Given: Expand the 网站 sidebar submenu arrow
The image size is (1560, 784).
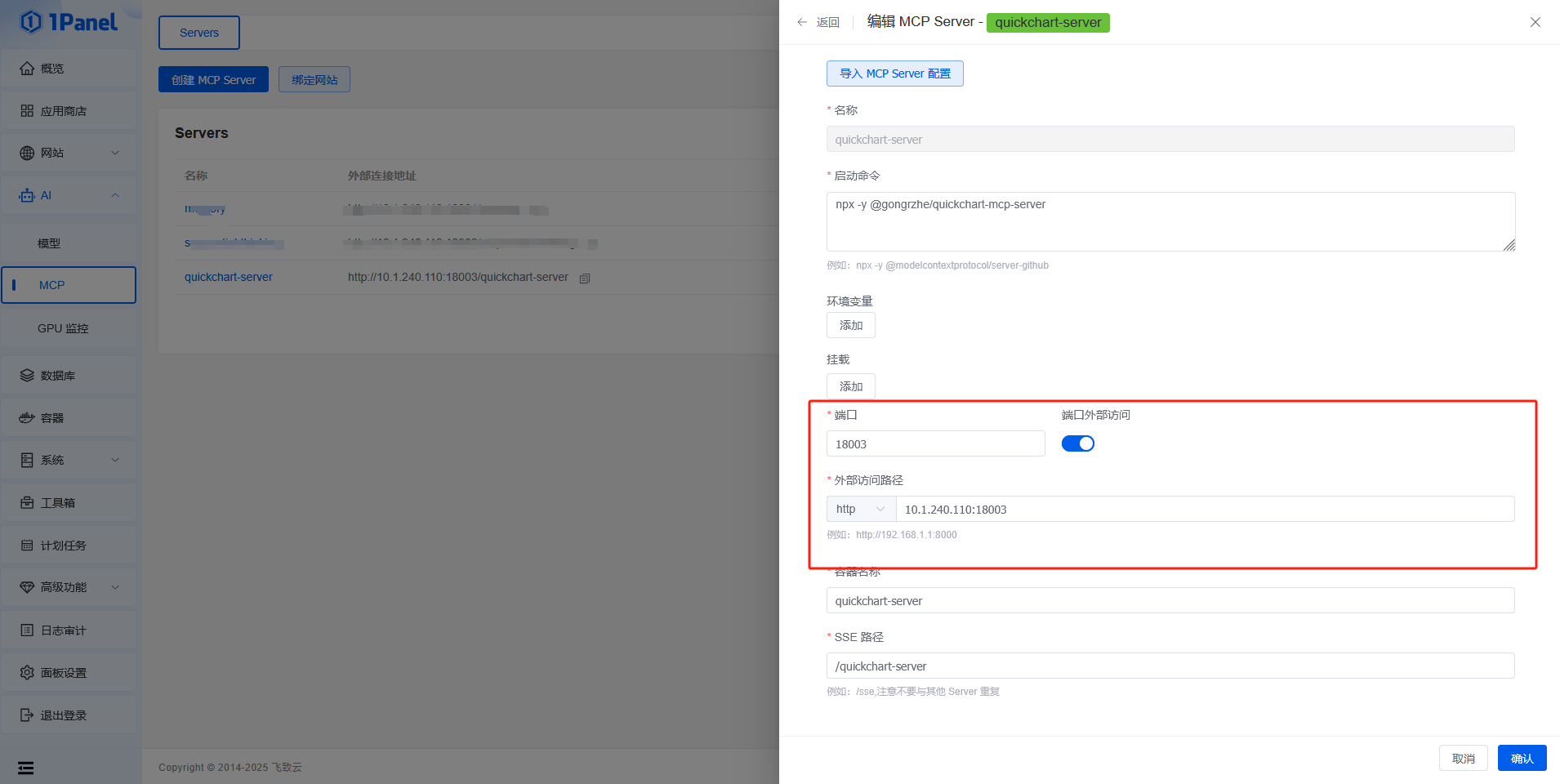Looking at the screenshot, I should click(115, 153).
